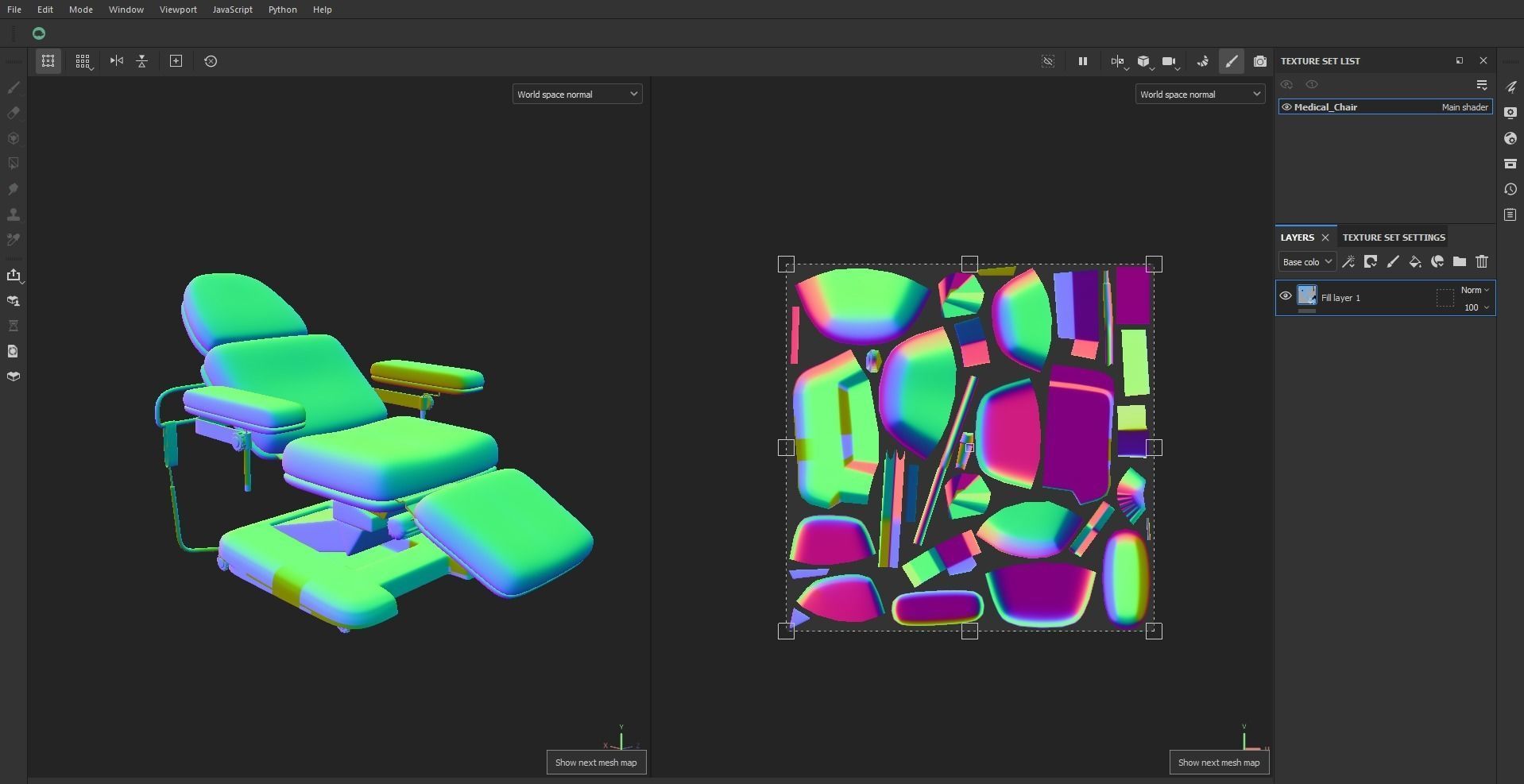Select the Fill layer 1 thumbnail

(1307, 296)
